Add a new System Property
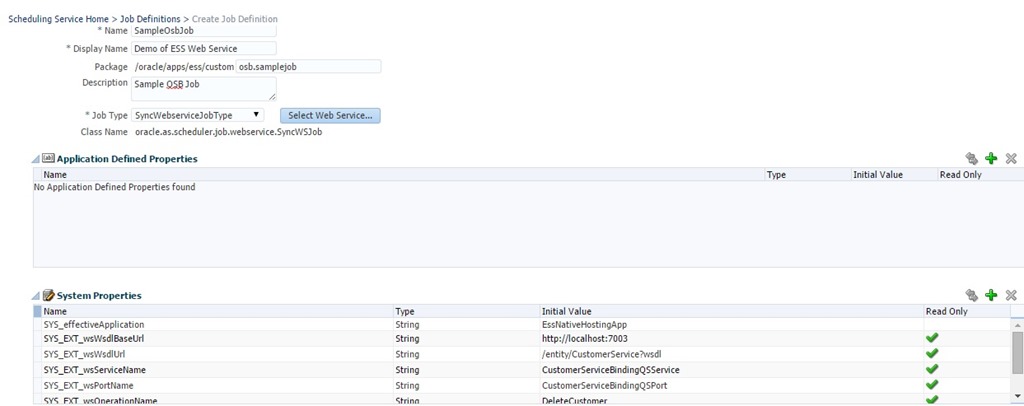The height and width of the screenshot is (406, 1024). [991, 295]
